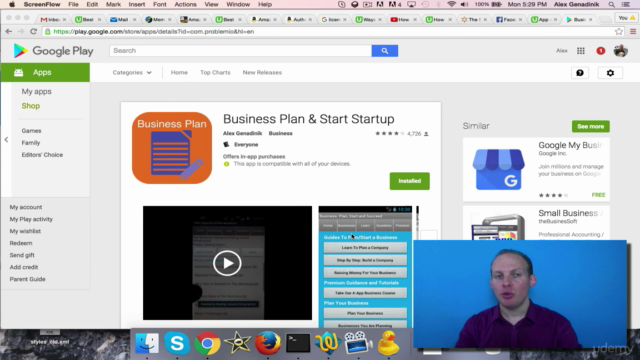Collapse the sidebar with left chevron
The width and height of the screenshot is (640, 360).
pyautogui.click(x=6, y=140)
